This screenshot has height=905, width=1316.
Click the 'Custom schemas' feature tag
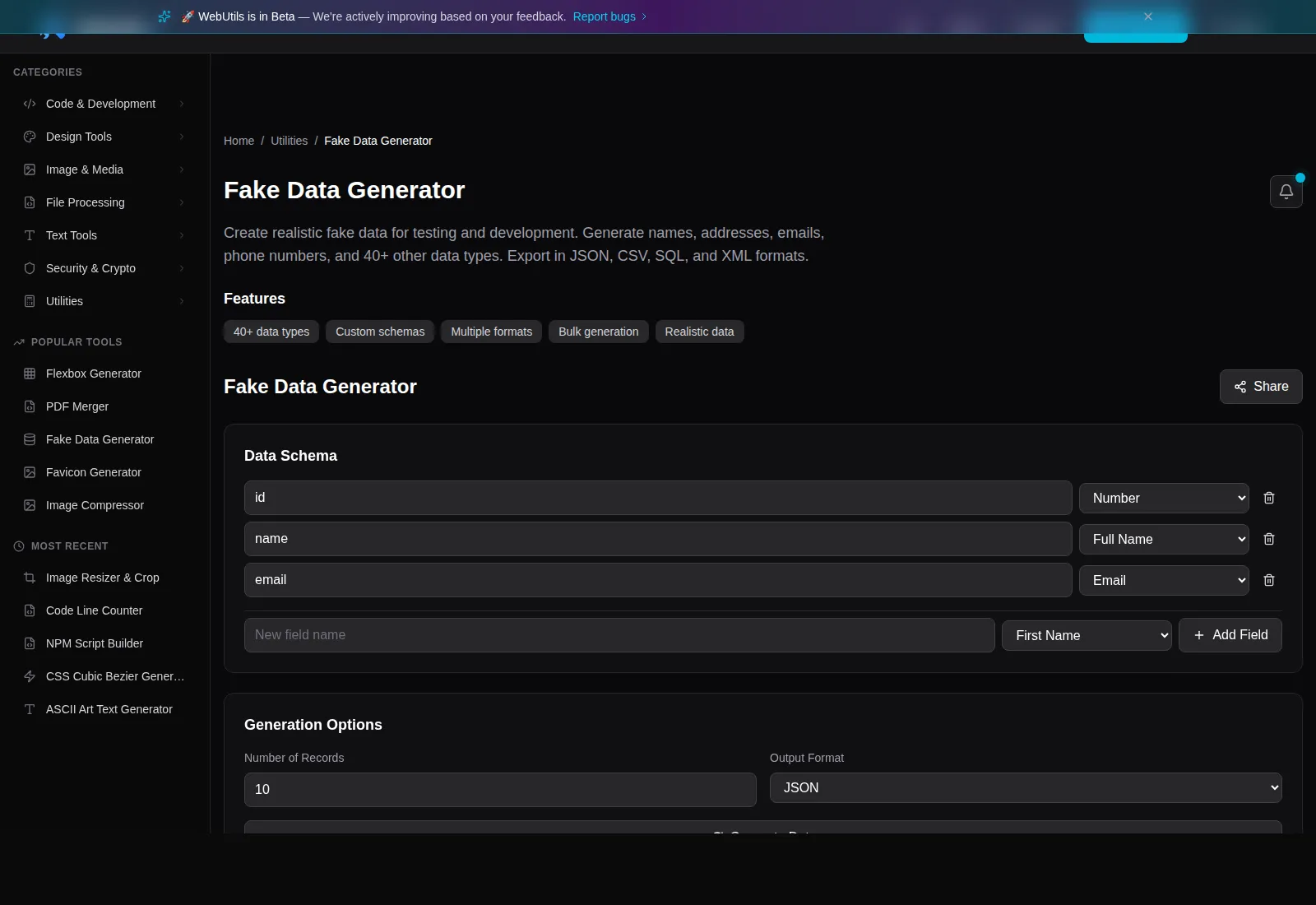(380, 332)
